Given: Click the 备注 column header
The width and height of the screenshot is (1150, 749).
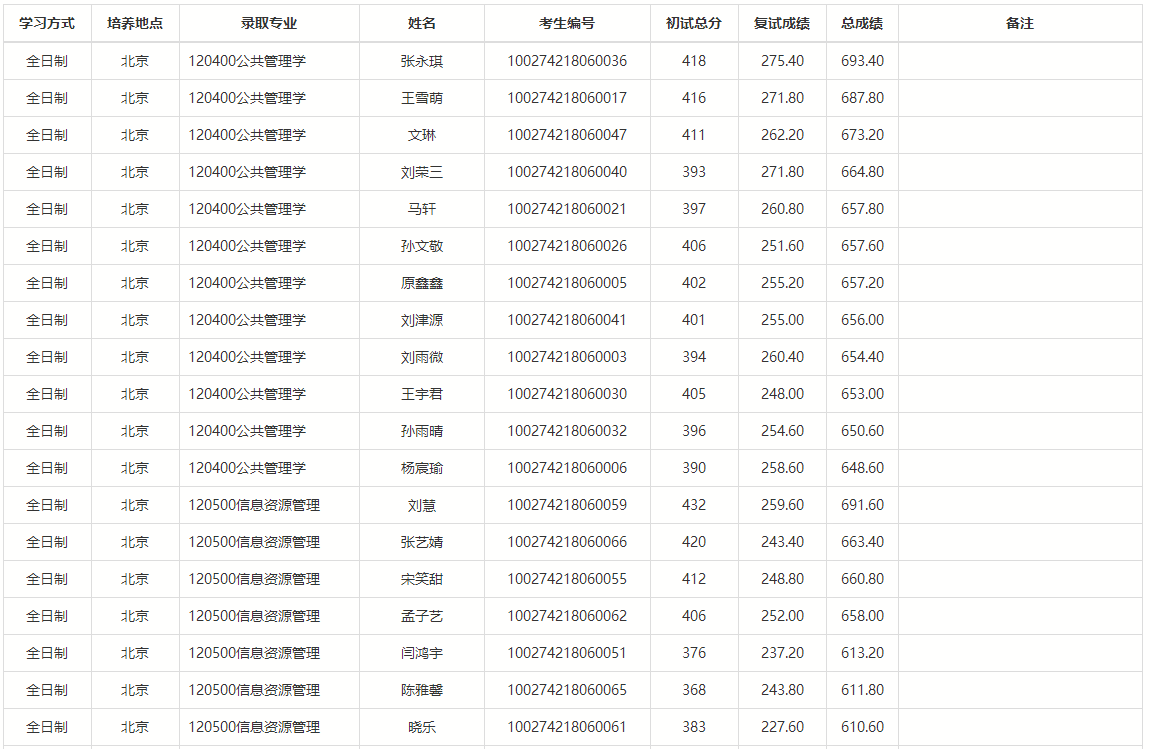Looking at the screenshot, I should (x=1019, y=23).
